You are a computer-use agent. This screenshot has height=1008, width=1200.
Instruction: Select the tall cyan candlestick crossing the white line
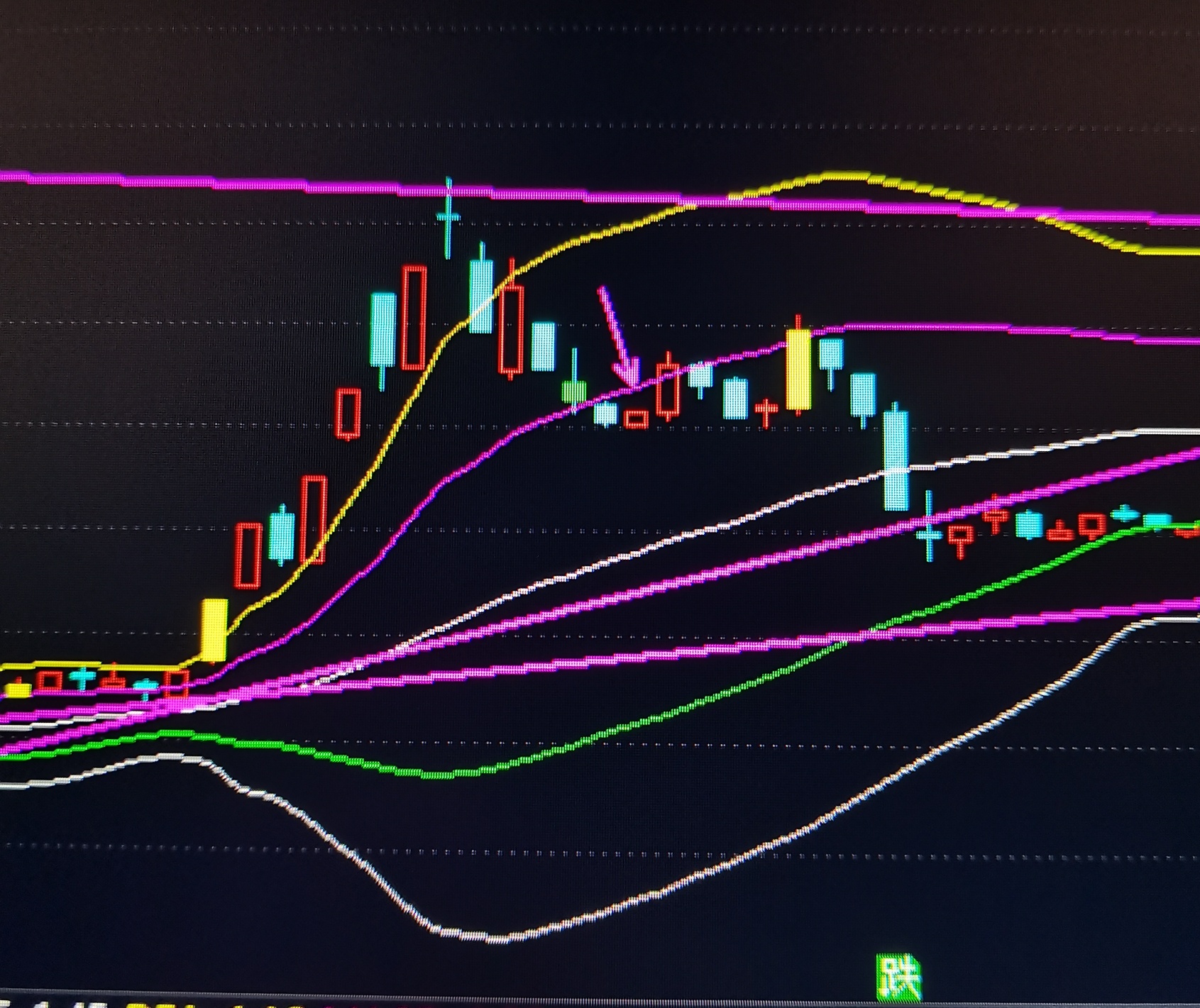click(896, 455)
